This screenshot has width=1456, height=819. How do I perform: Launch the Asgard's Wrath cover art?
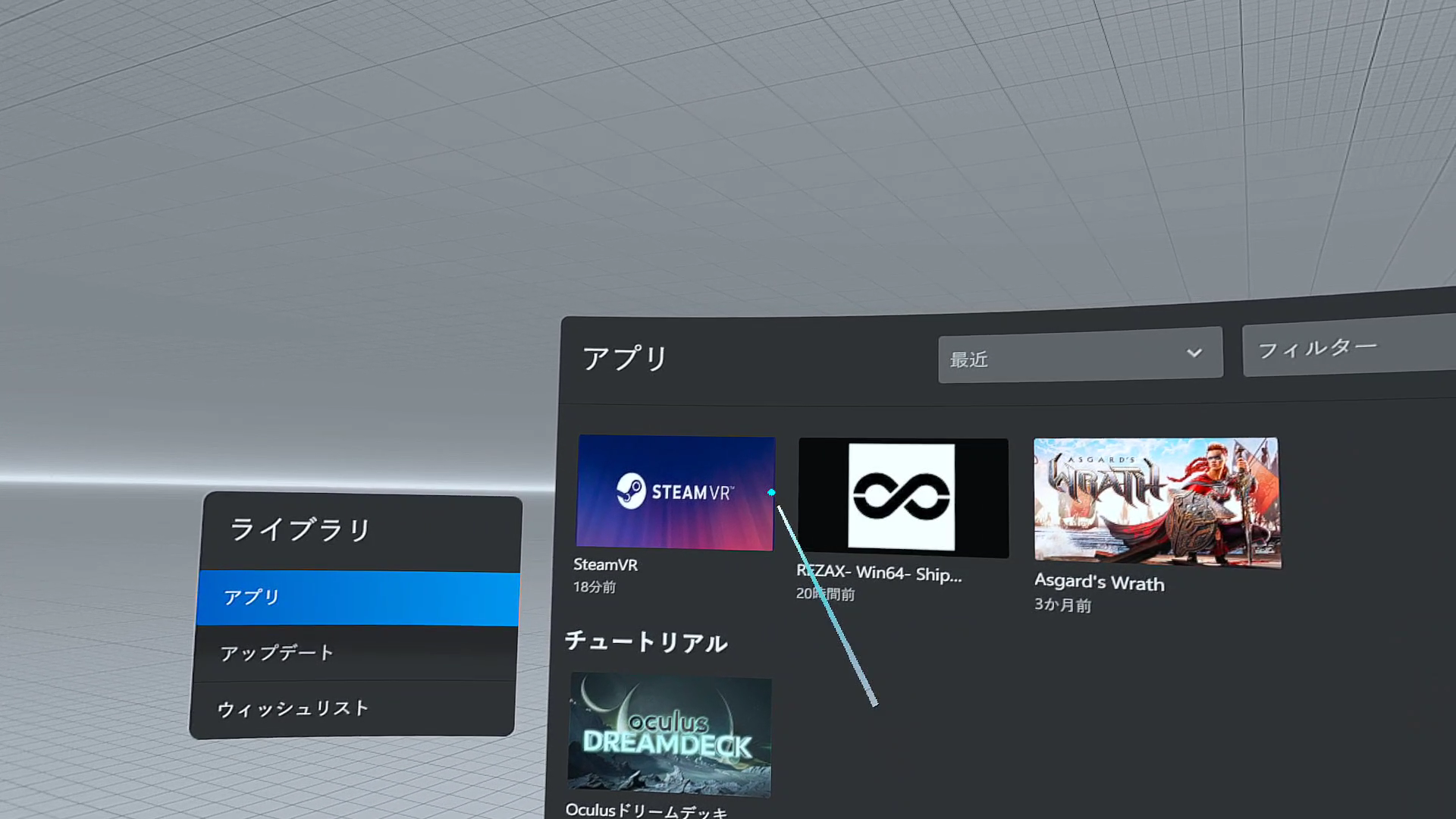(x=1156, y=502)
